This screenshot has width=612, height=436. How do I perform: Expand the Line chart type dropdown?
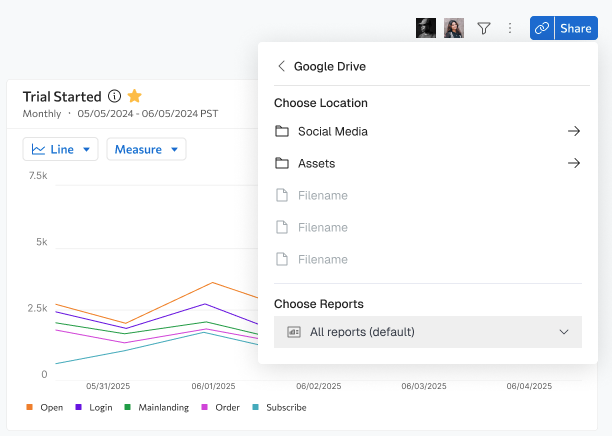point(60,149)
